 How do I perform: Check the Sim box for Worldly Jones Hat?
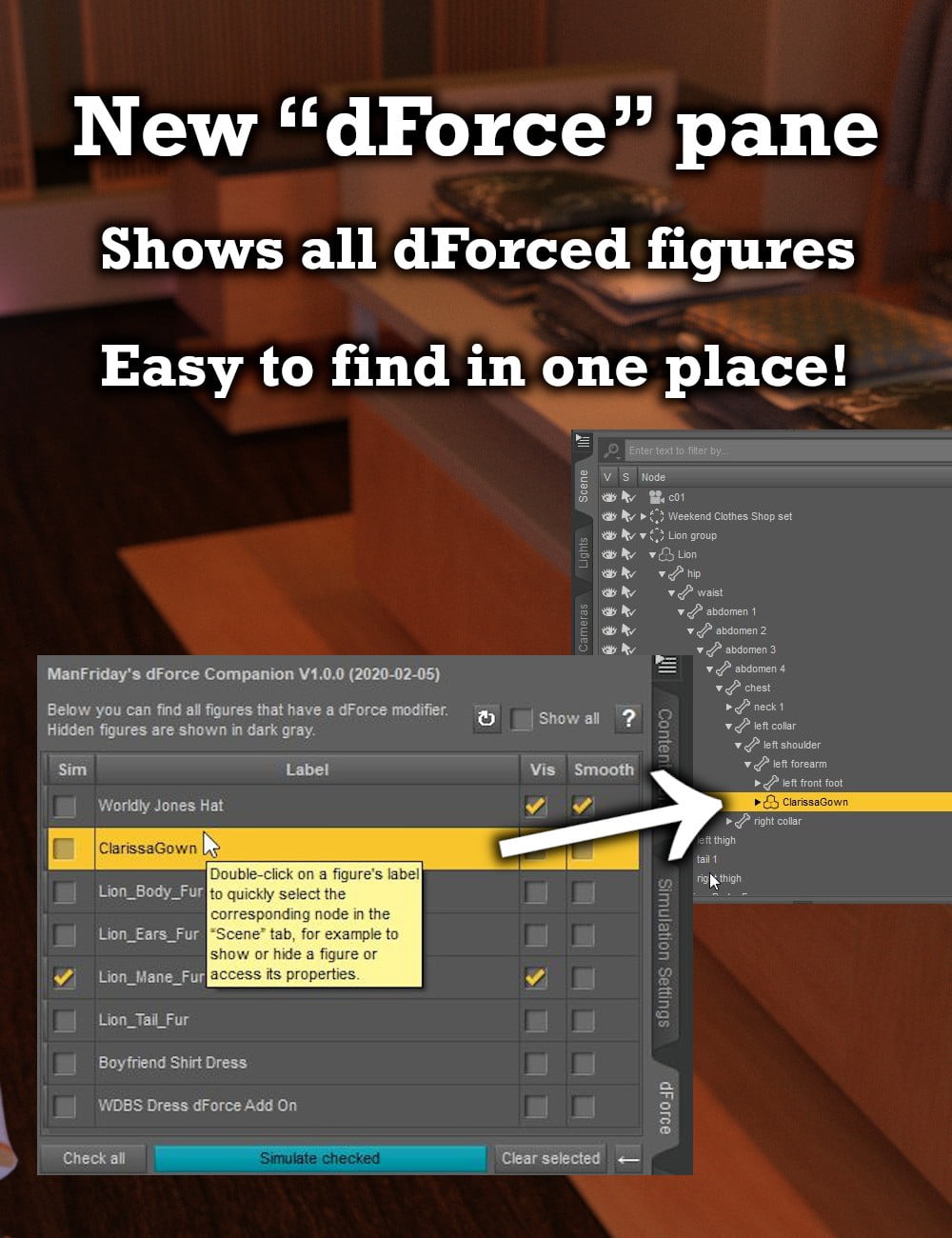[x=65, y=807]
